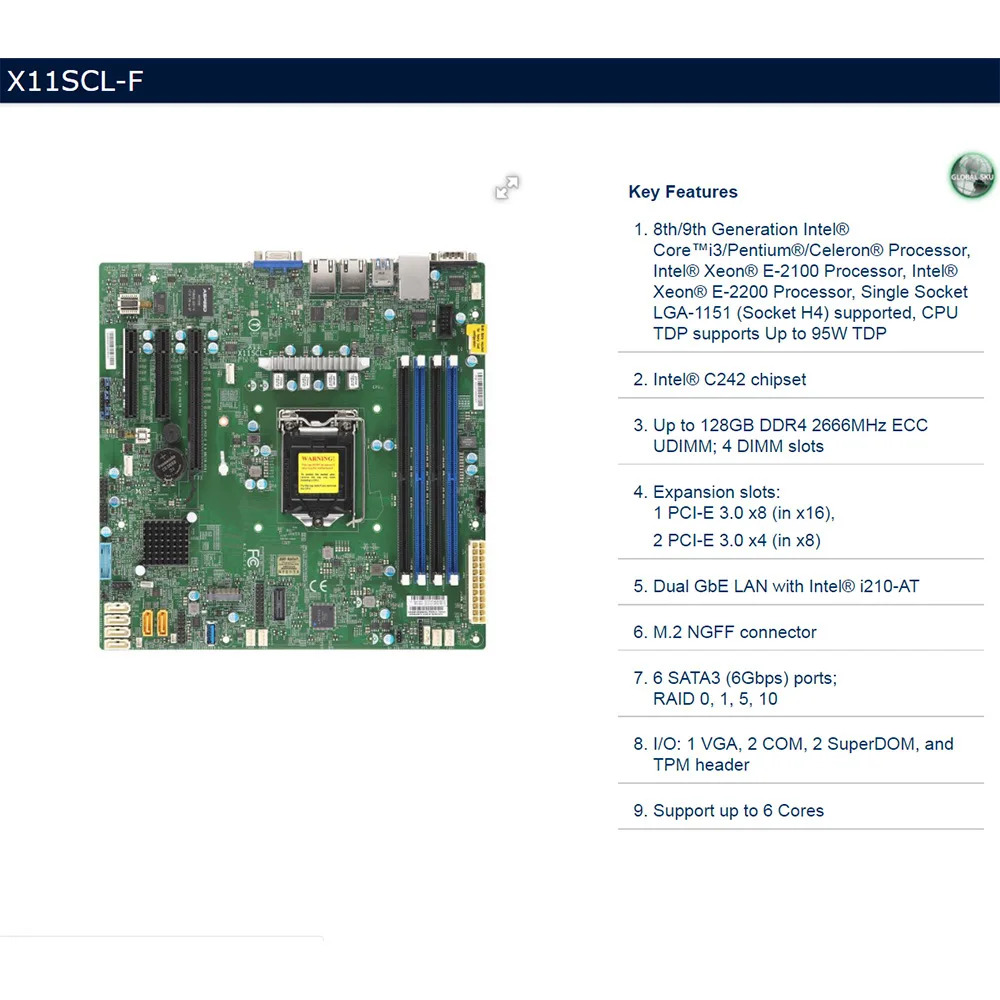Select the 2 PCI-E 3.0 x4 line
Image resolution: width=1000 pixels, height=1000 pixels.
(737, 541)
